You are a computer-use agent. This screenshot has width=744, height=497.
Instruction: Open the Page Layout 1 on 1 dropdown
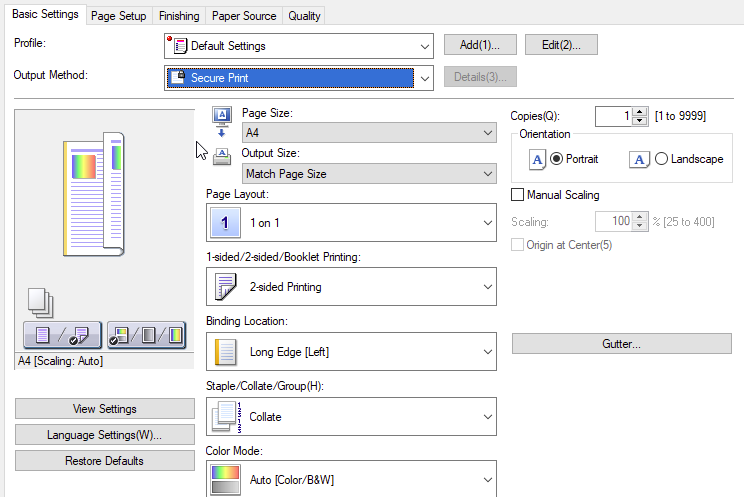point(351,223)
